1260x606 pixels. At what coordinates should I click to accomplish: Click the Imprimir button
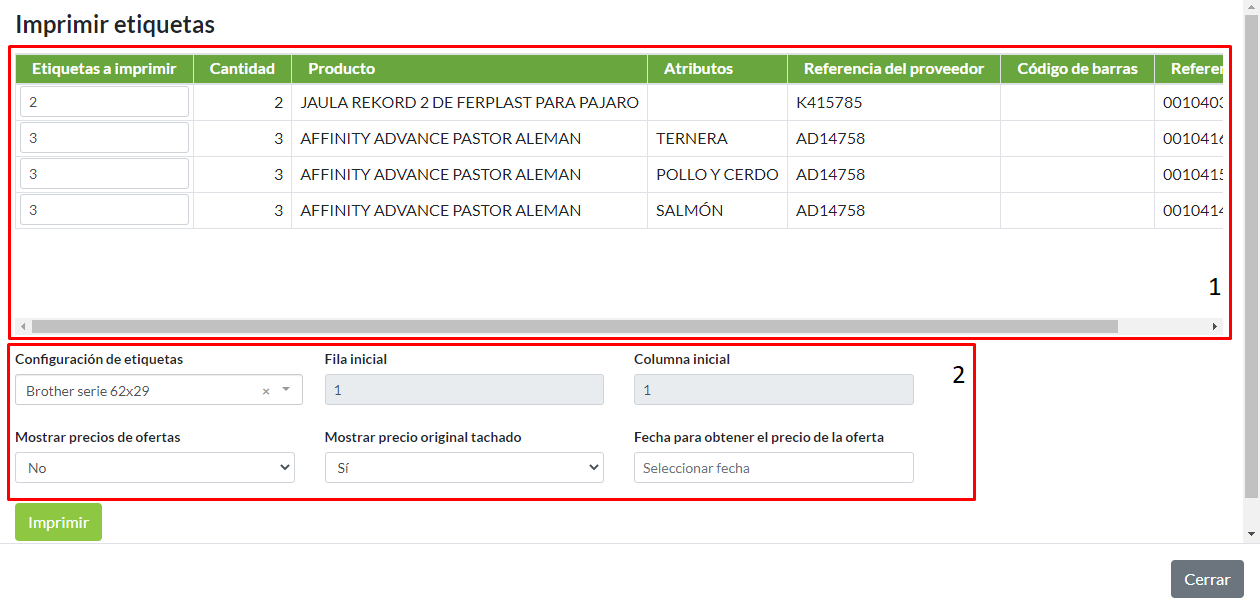58,522
